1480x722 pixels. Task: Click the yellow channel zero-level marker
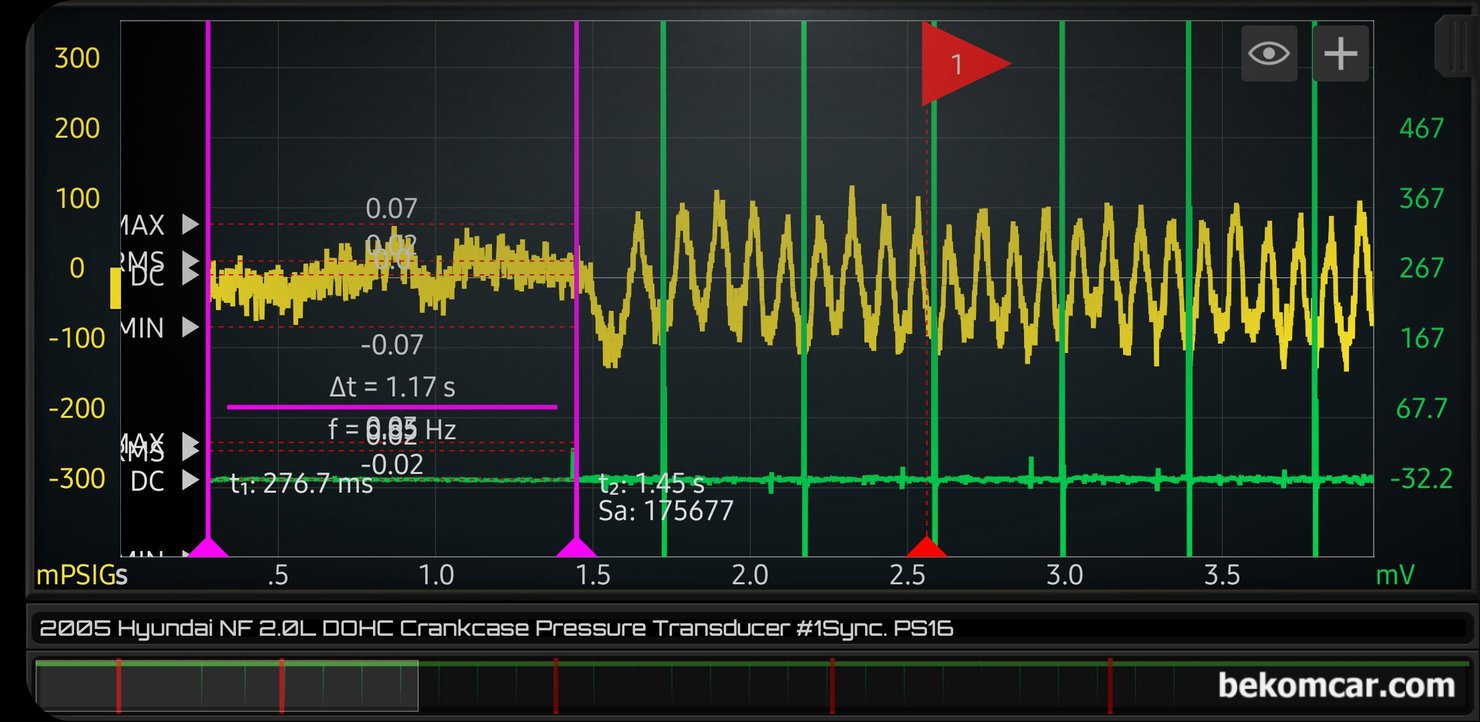click(115, 288)
